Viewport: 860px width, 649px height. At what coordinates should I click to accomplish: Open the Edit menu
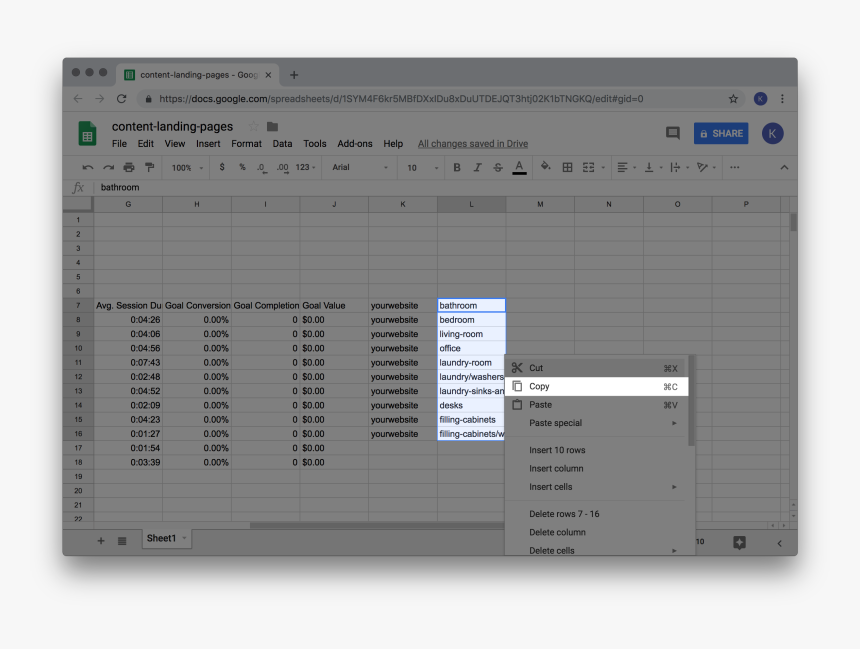pyautogui.click(x=145, y=144)
